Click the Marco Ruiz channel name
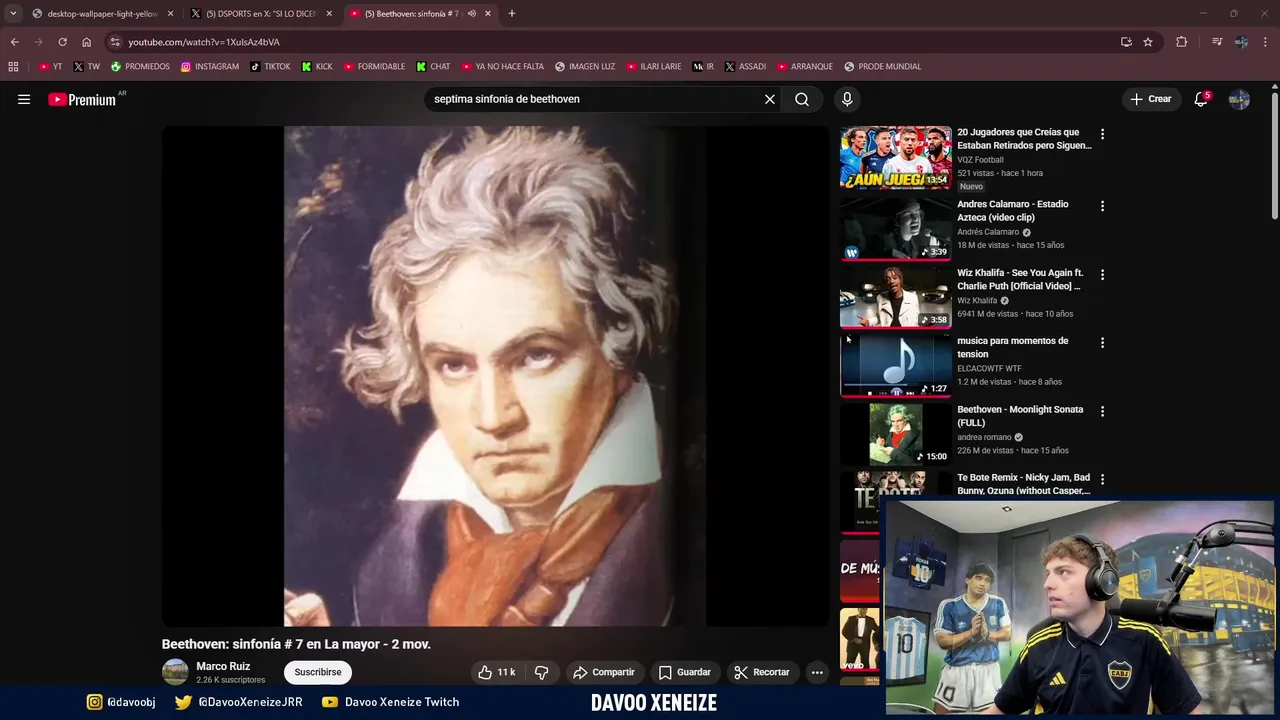Viewport: 1280px width, 720px height. pyautogui.click(x=223, y=666)
